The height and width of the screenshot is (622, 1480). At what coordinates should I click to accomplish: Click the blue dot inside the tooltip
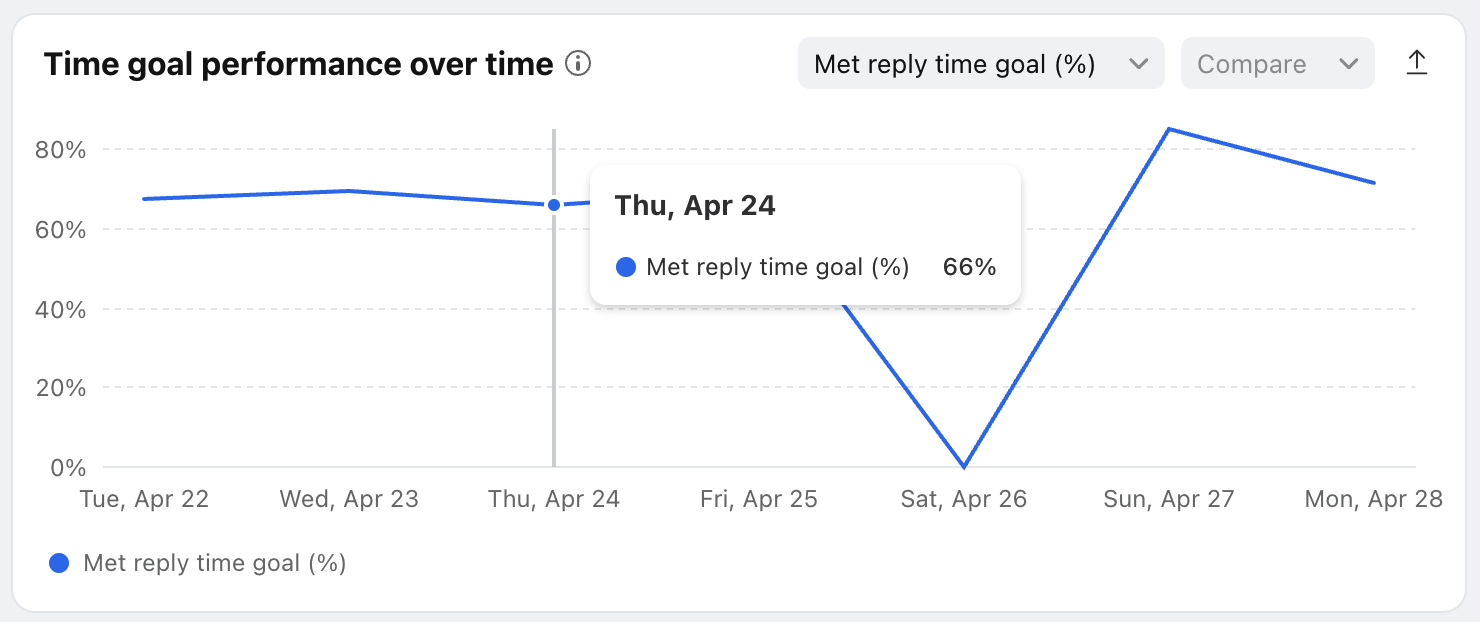coord(626,267)
